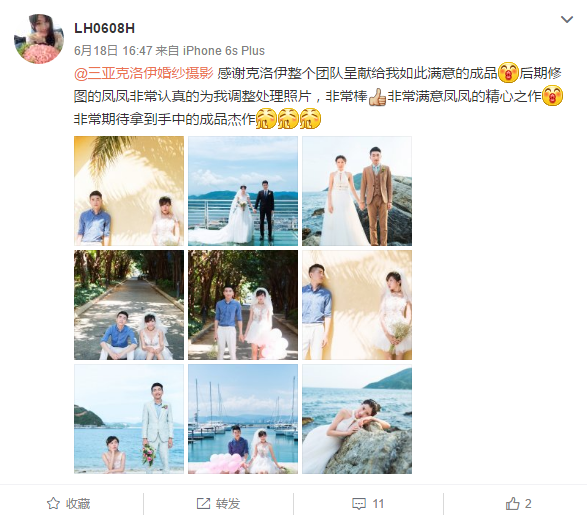The image size is (587, 516).
Task: Click the repost share icon
Action: tap(203, 503)
